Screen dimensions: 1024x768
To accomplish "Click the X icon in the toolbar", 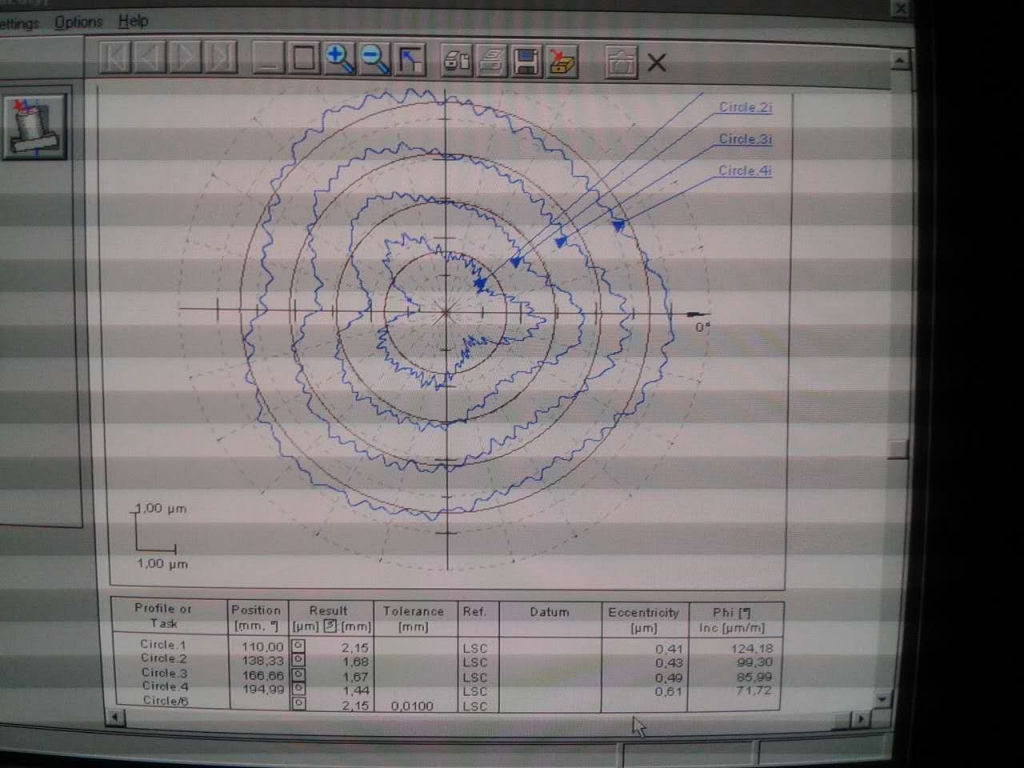I will pyautogui.click(x=656, y=63).
